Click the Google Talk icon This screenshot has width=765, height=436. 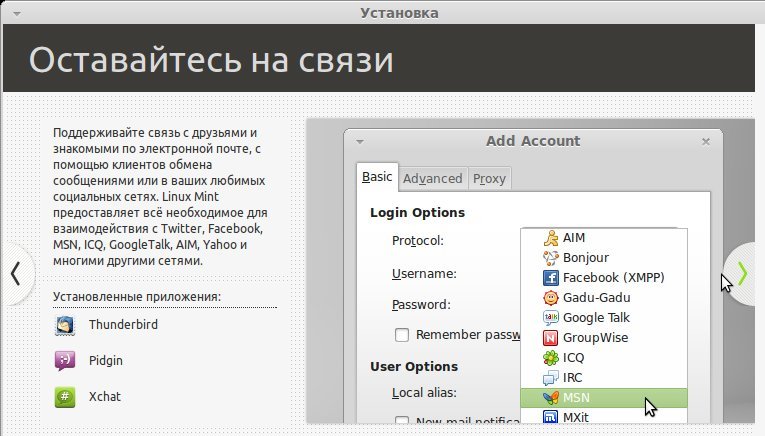tap(551, 318)
